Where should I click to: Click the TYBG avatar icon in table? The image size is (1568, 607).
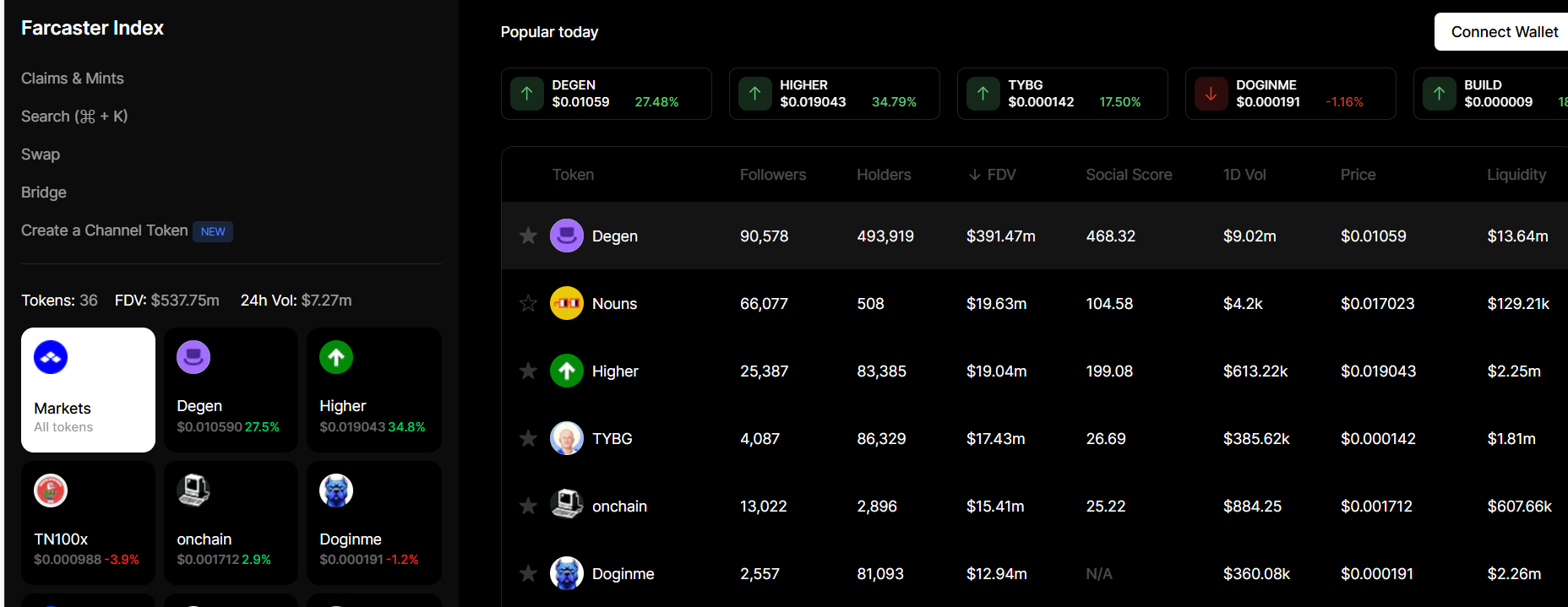point(566,438)
